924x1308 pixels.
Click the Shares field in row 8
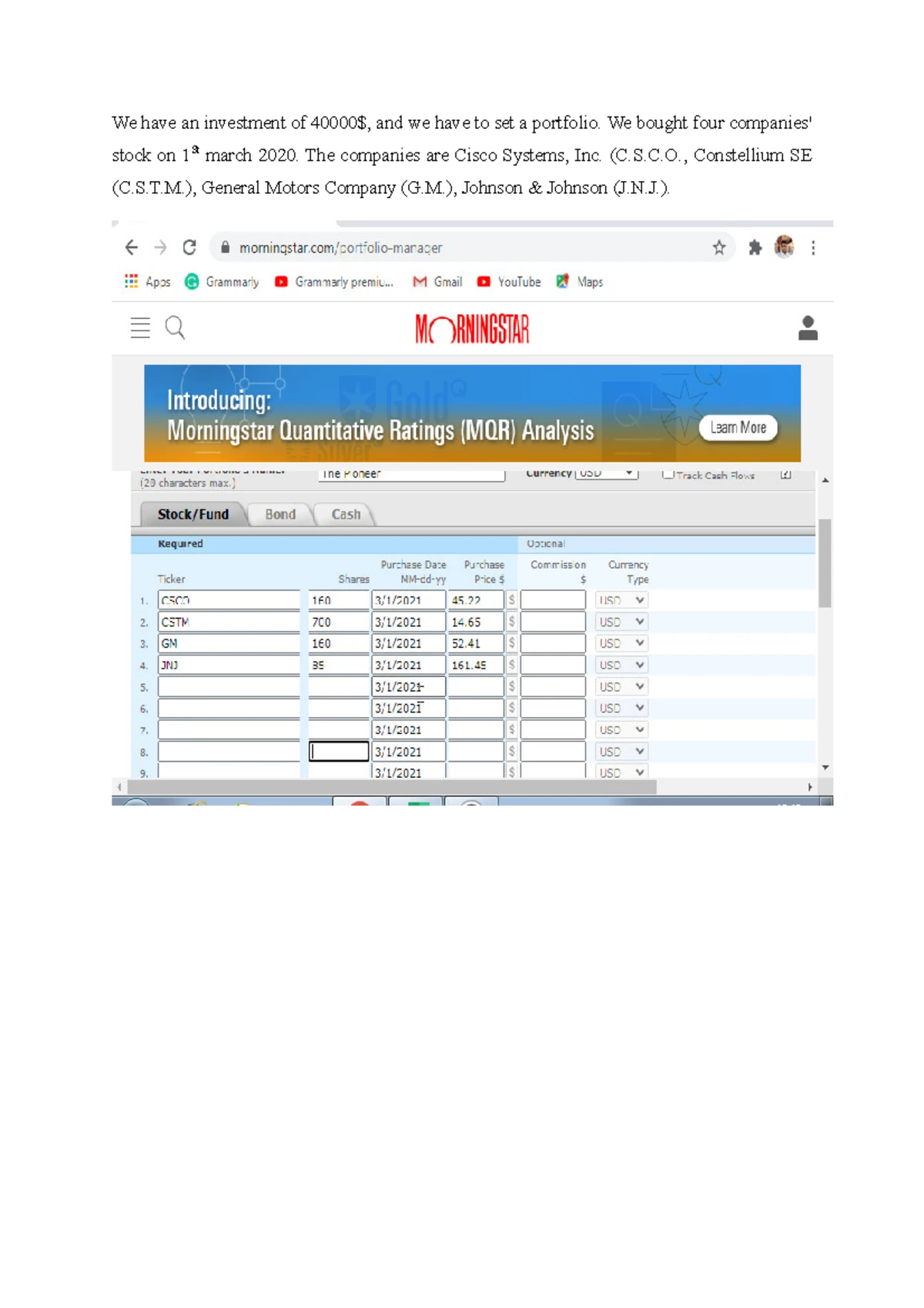(339, 751)
